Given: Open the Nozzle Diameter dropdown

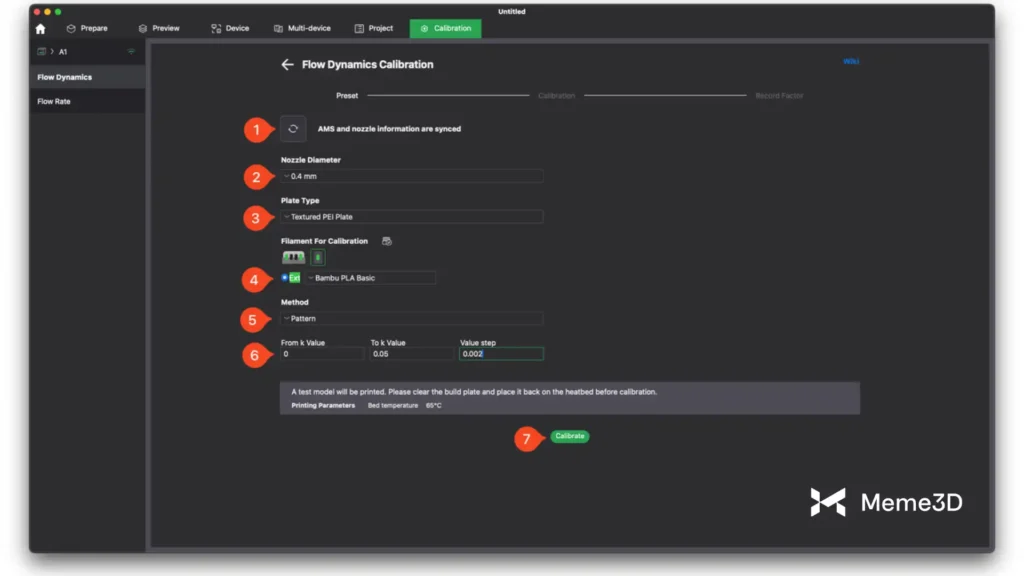Looking at the screenshot, I should (x=412, y=176).
